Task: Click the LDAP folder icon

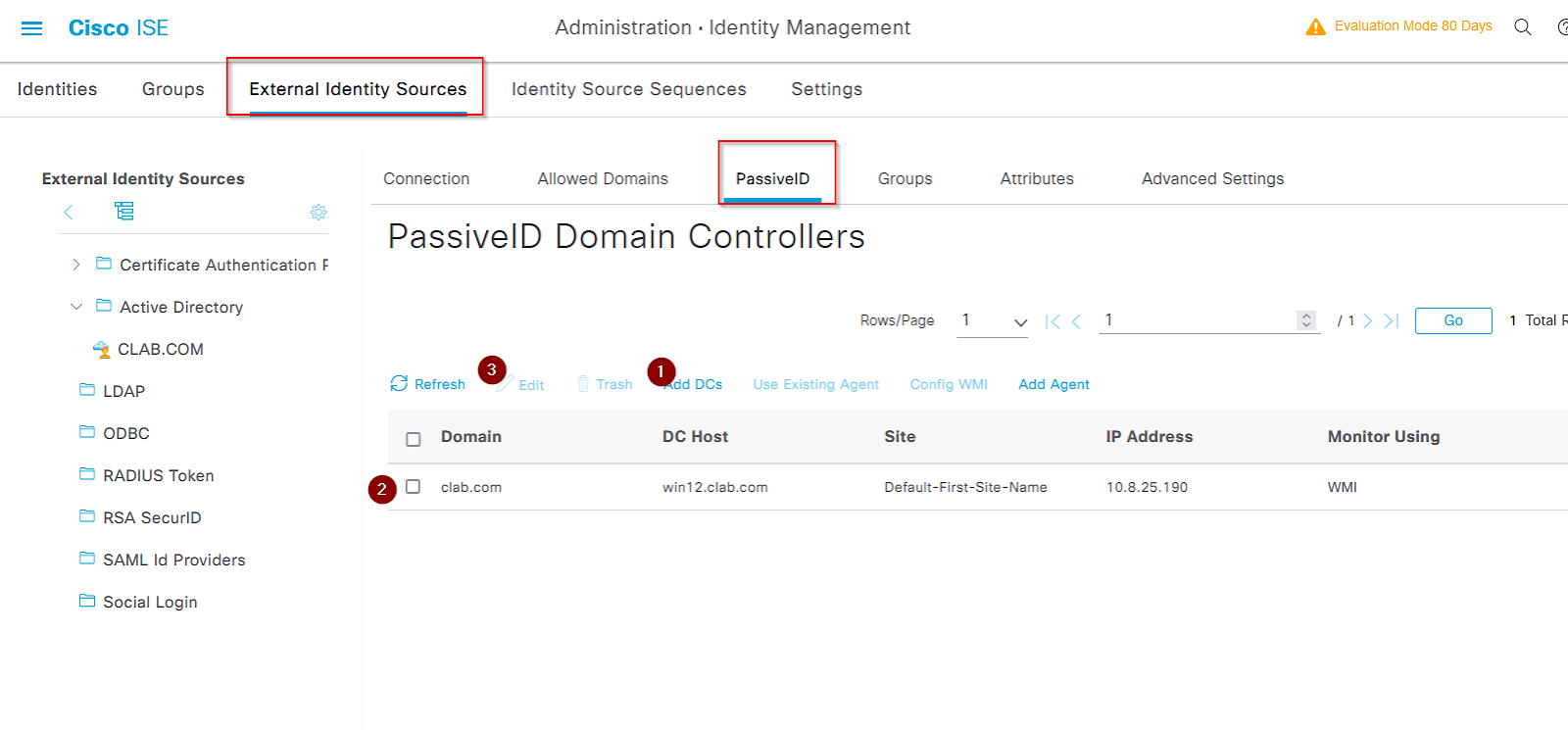Action: 87,390
